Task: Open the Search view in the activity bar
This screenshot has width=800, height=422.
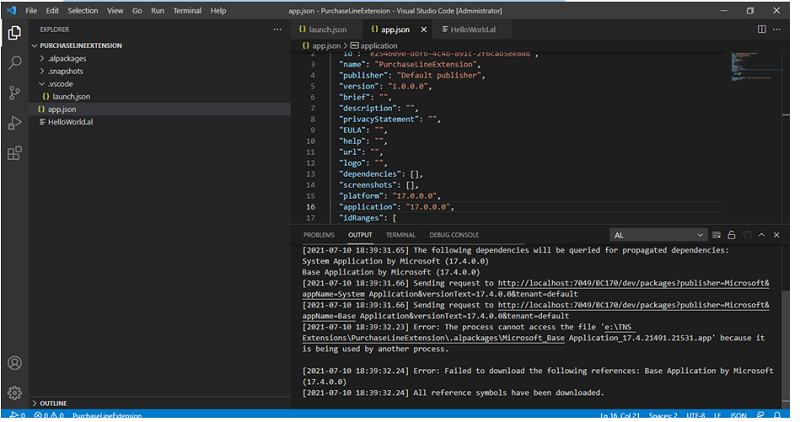Action: tap(15, 63)
